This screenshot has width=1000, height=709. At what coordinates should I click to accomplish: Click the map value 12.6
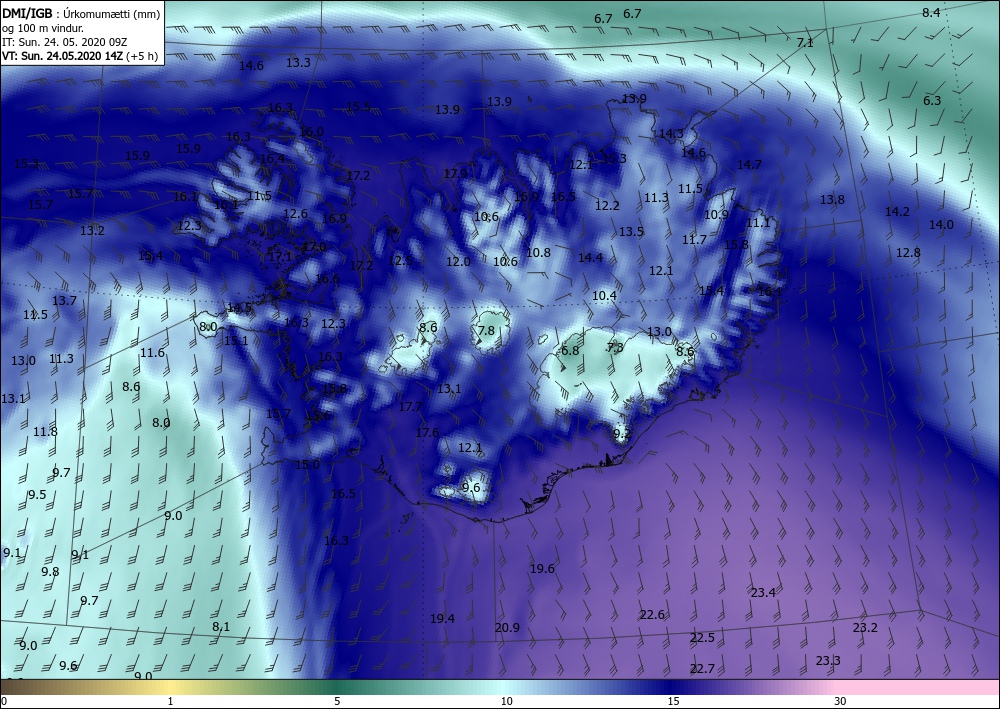[295, 214]
